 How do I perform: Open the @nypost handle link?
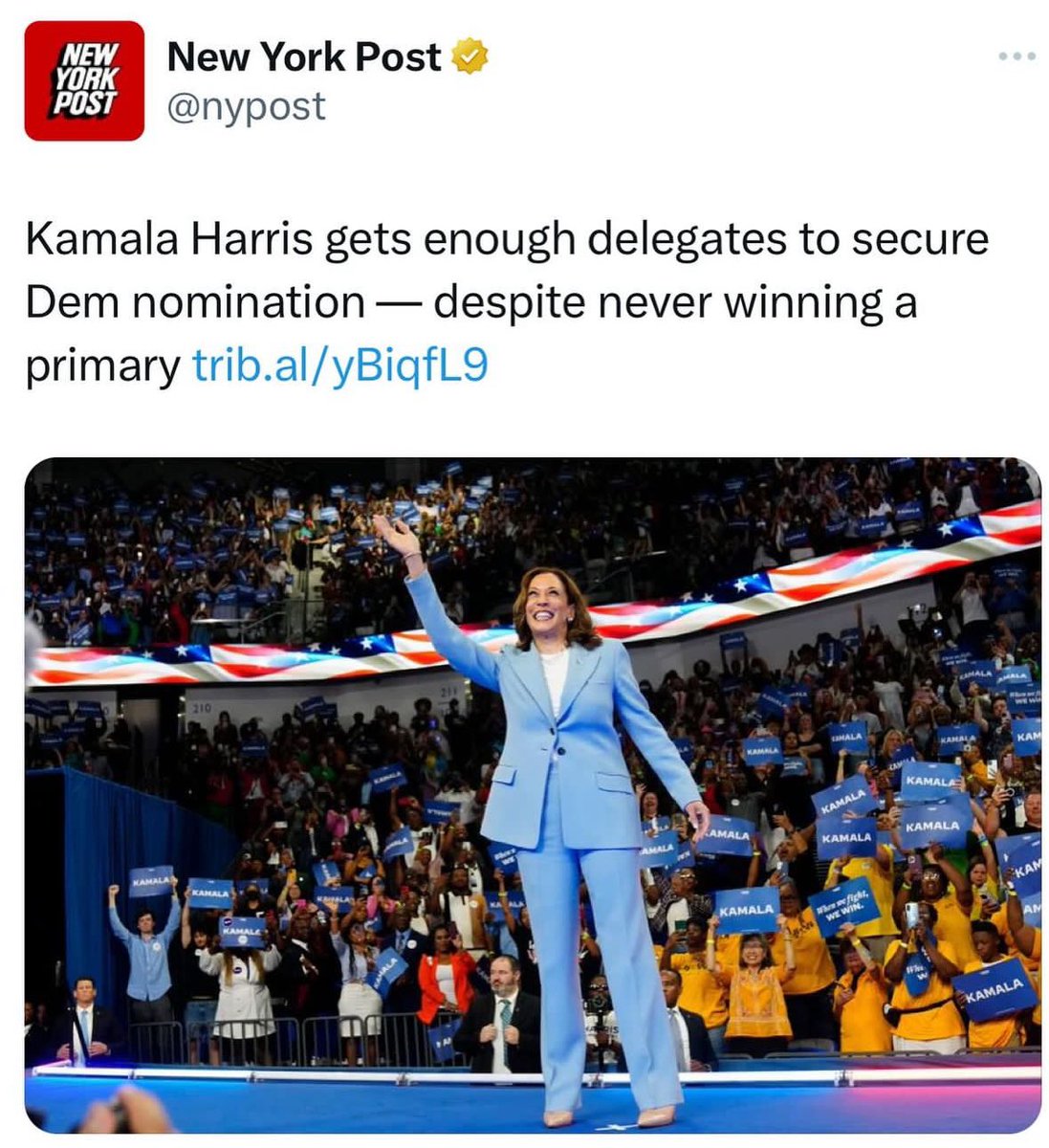(x=247, y=105)
